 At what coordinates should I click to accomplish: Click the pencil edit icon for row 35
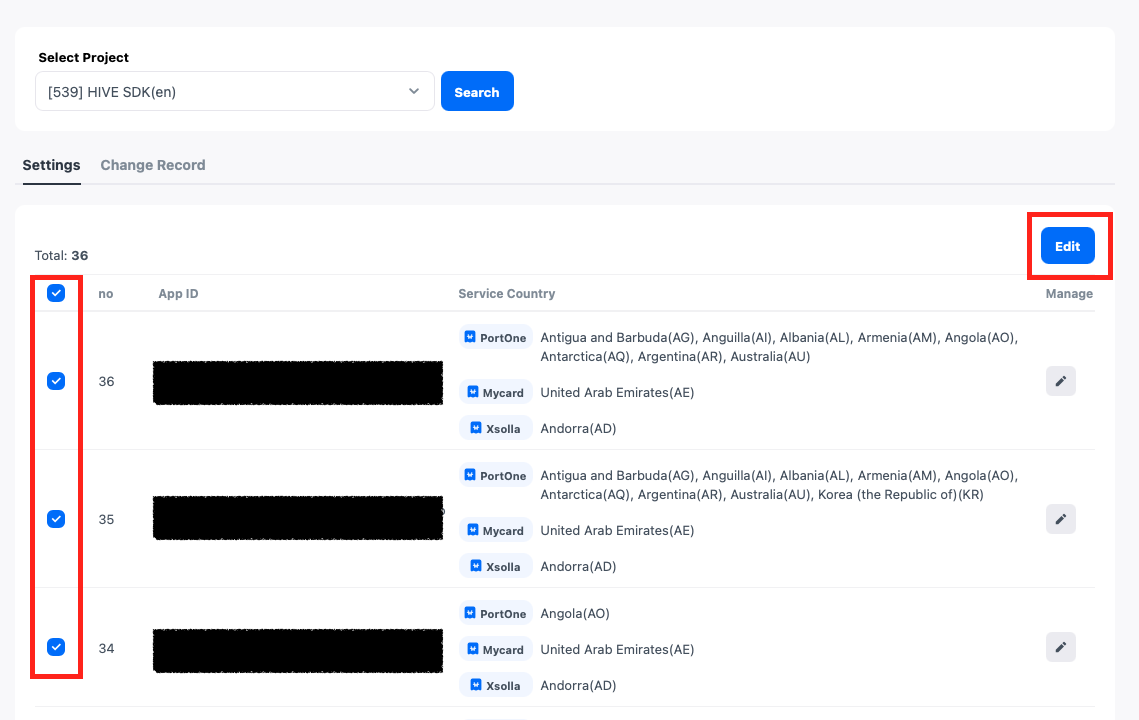point(1060,519)
